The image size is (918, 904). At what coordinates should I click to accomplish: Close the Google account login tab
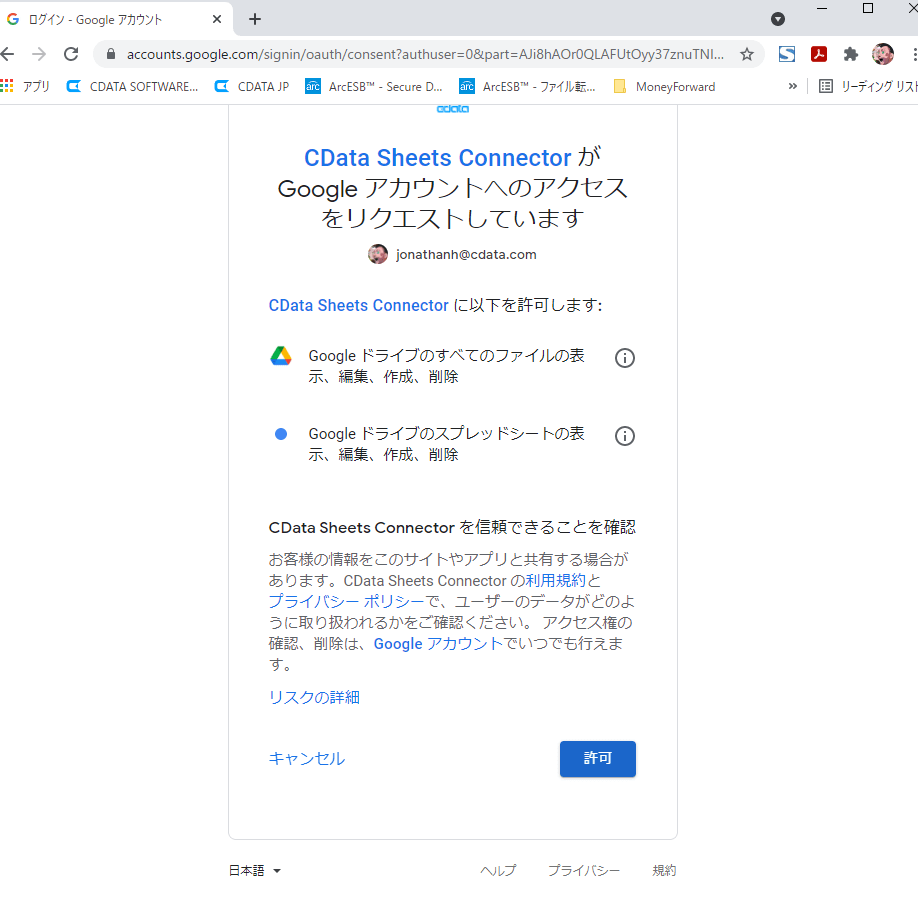click(217, 19)
